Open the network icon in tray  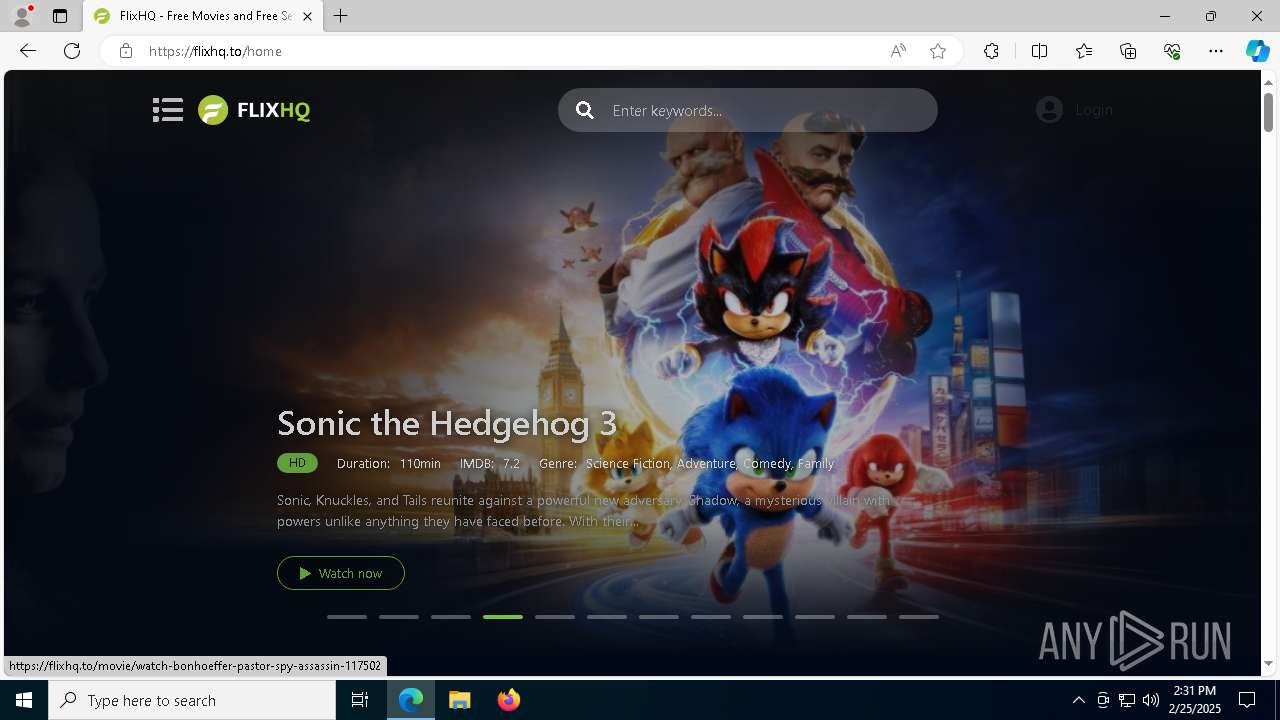1127,700
